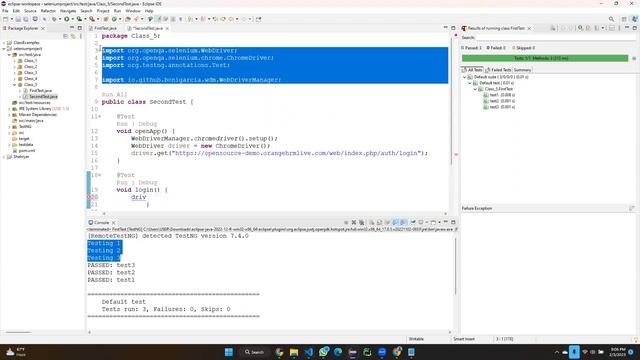Image resolution: width=640 pixels, height=360 pixels.
Task: Click the TestNG results tab icon
Action: coord(464,28)
